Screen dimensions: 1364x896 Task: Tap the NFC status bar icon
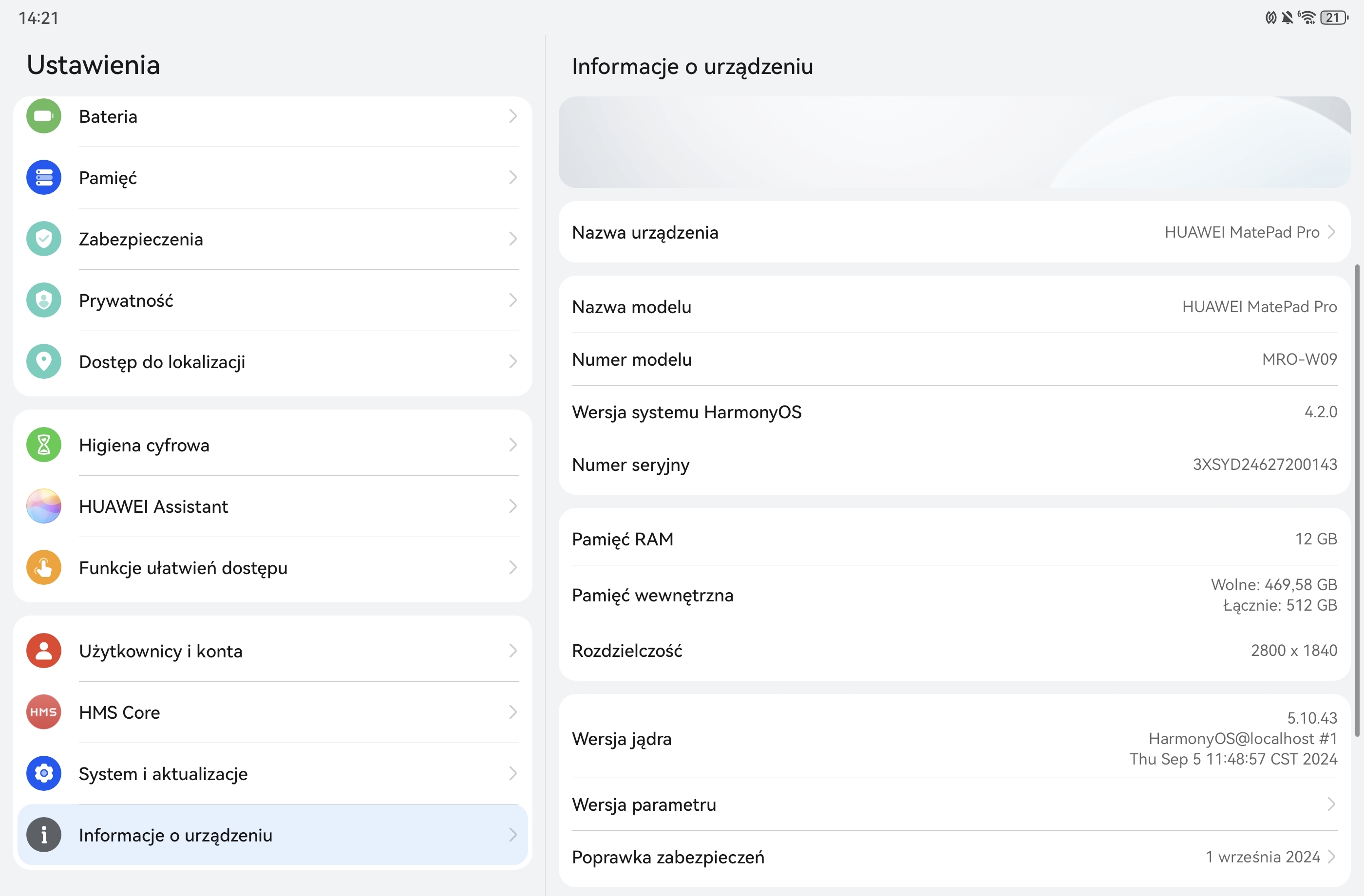[1270, 18]
